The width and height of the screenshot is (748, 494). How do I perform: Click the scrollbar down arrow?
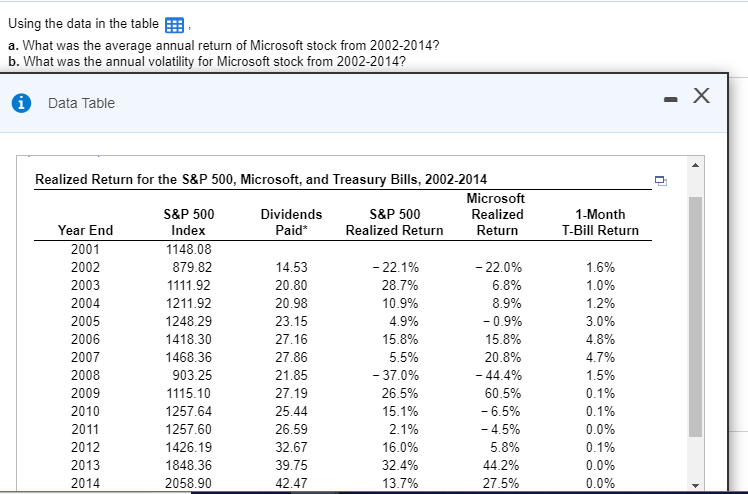pyautogui.click(x=695, y=485)
